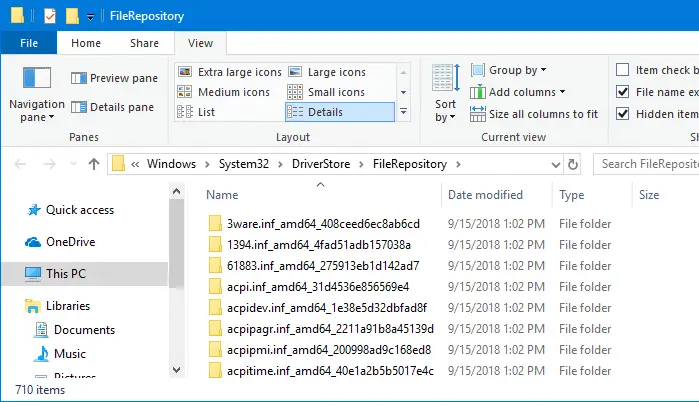Select This PC in navigation pane
Viewport: 699px width, 402px height.
point(85,274)
